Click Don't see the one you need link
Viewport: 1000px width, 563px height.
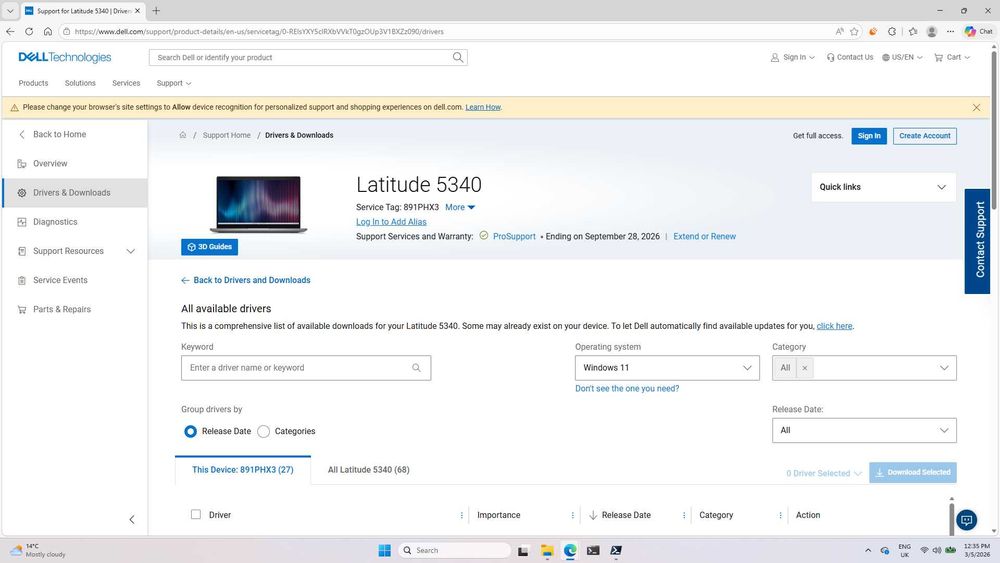627,388
